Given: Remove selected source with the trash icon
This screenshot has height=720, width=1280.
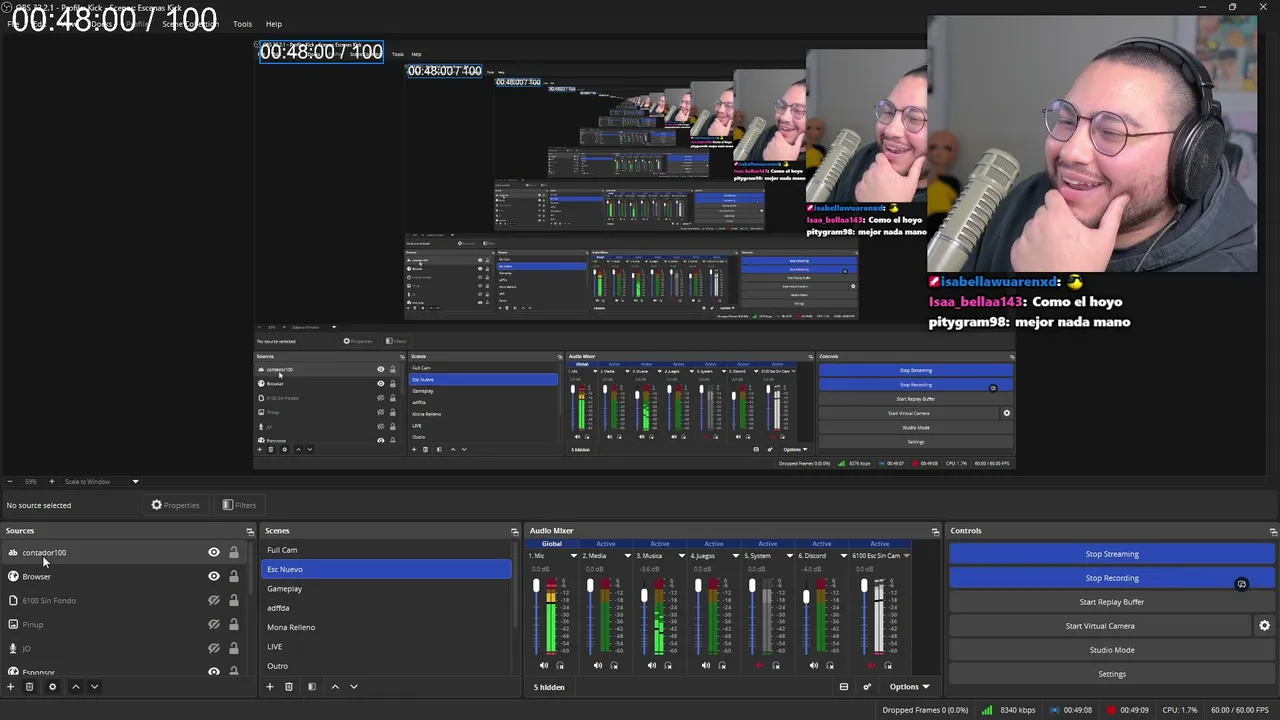Looking at the screenshot, I should pyautogui.click(x=30, y=687).
